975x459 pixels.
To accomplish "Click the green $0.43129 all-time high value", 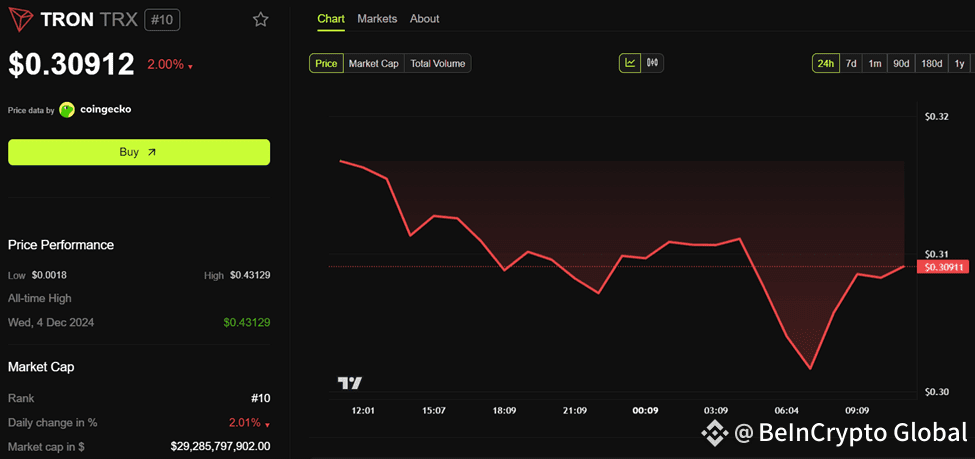I will [x=247, y=323].
